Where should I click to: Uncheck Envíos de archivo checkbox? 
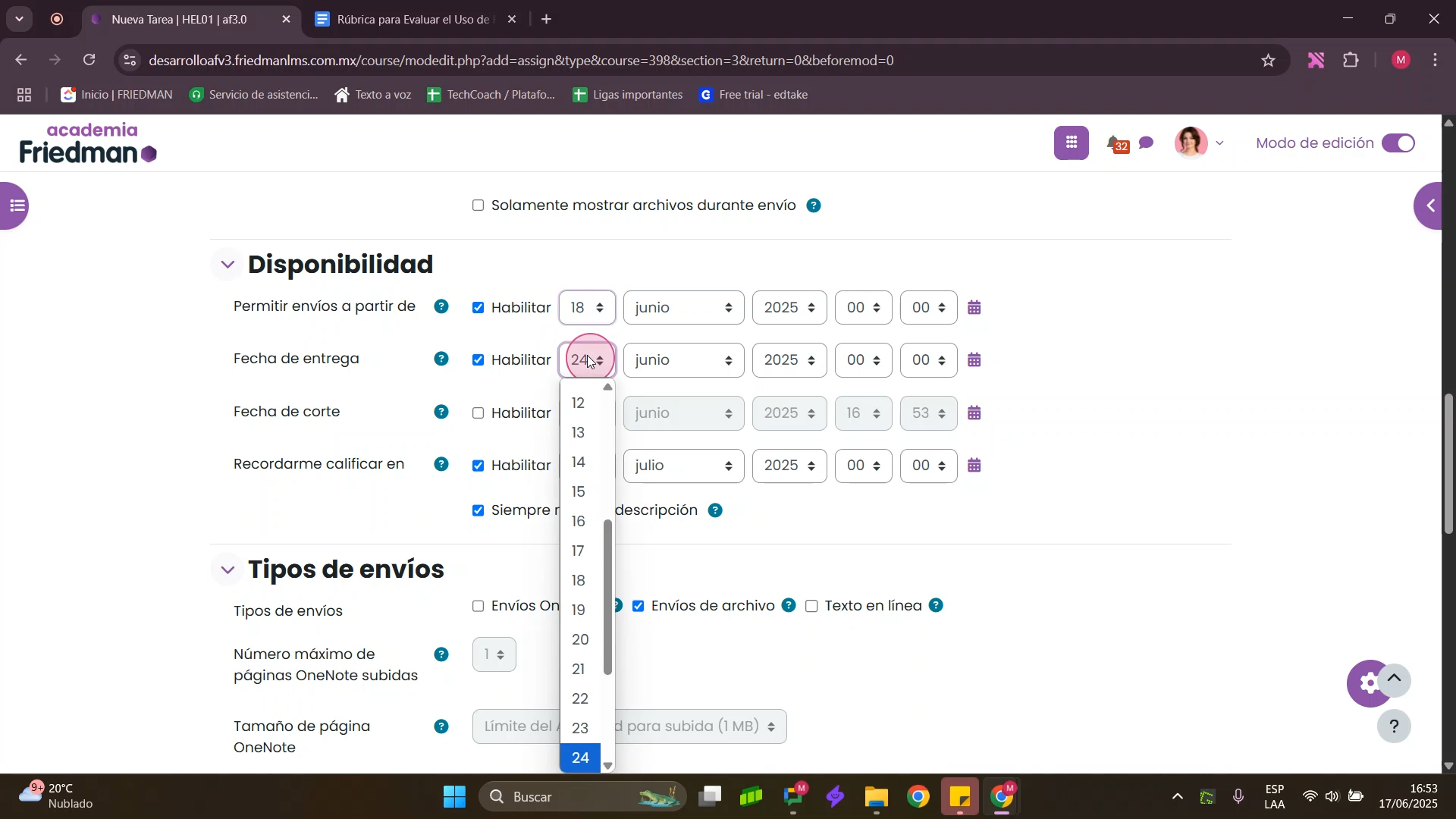(639, 606)
